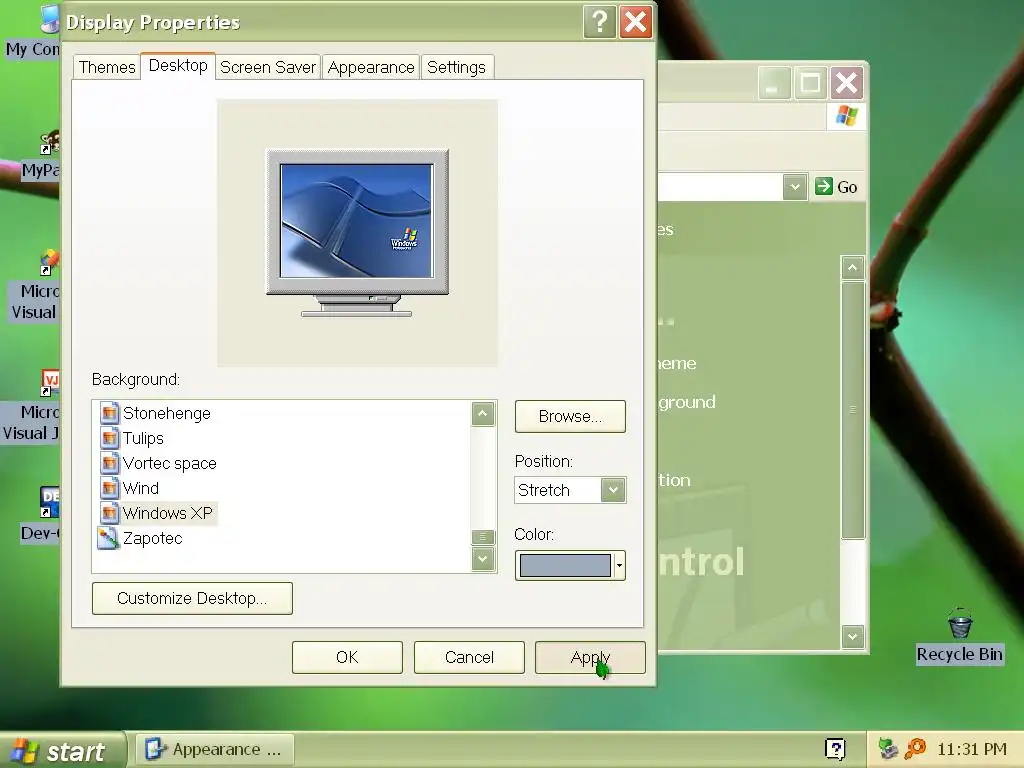1024x768 pixels.
Task: Click Control Panel window scroll down arrow
Action: coord(852,636)
